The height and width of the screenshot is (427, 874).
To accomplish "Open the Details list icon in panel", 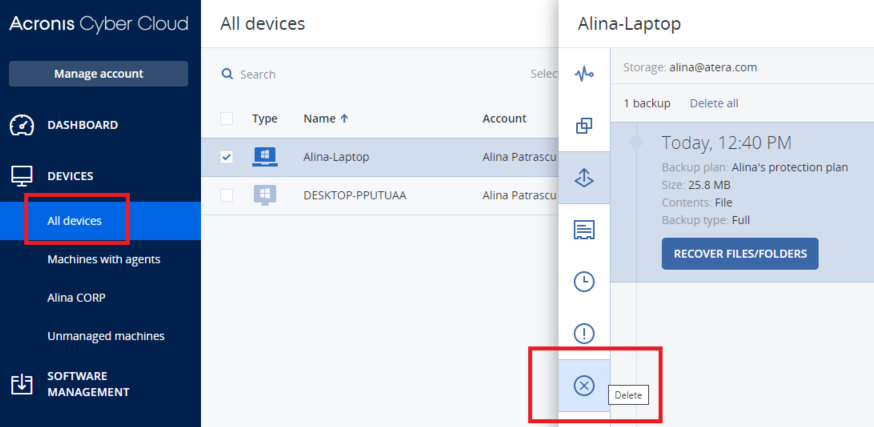I will point(584,229).
